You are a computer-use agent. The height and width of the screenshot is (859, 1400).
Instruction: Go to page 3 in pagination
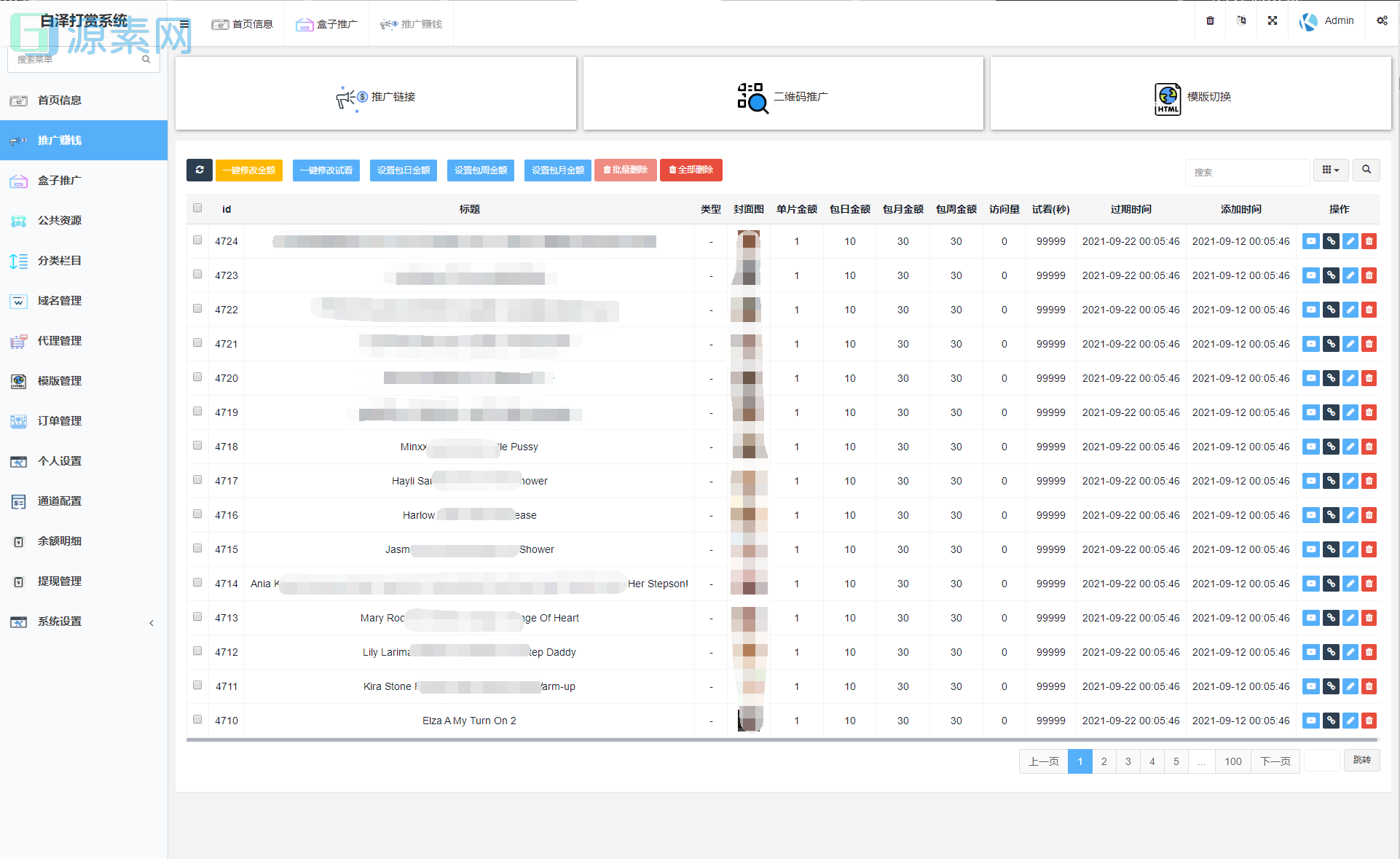tap(1128, 761)
